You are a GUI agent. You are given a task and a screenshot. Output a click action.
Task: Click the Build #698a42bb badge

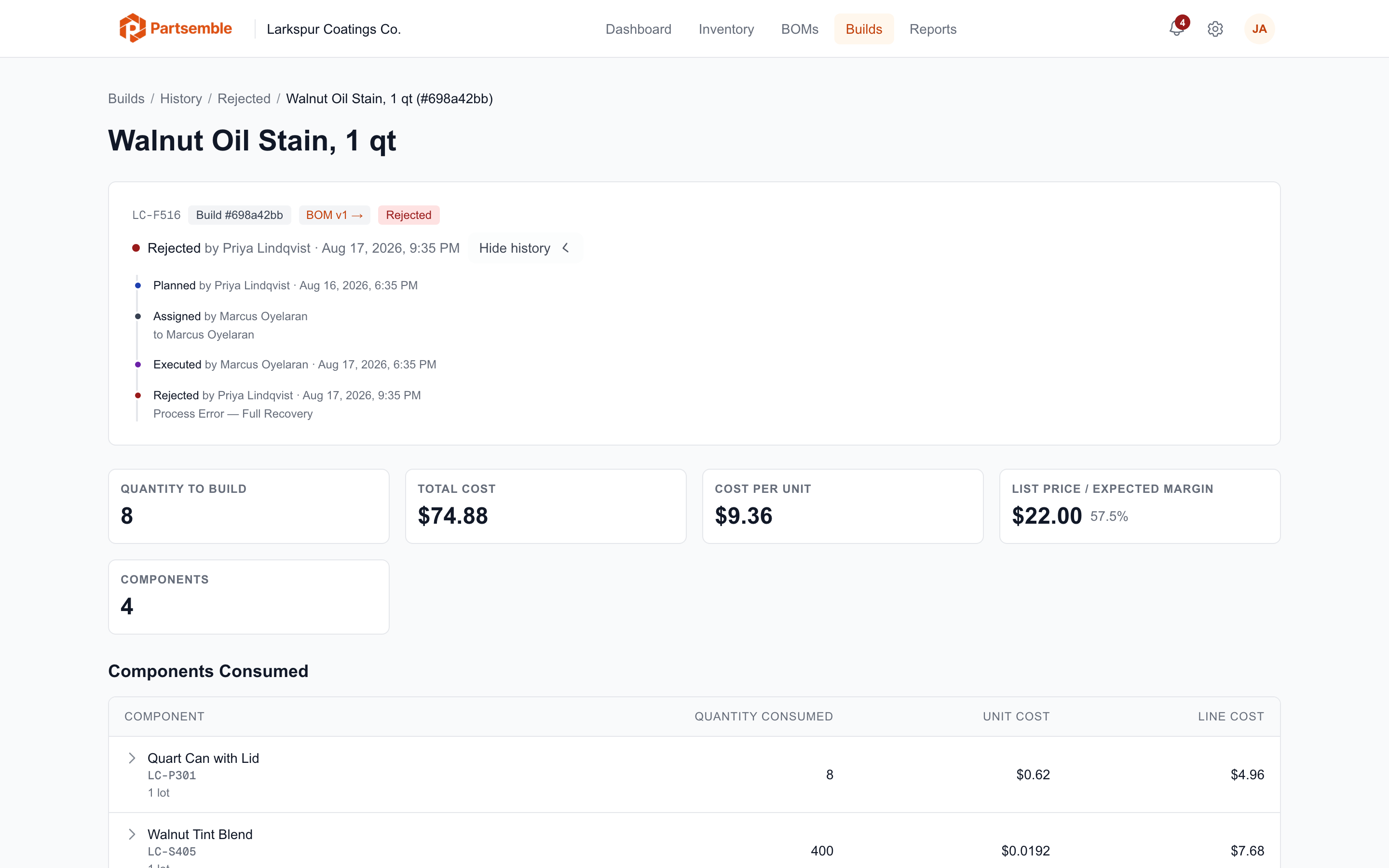pos(239,215)
